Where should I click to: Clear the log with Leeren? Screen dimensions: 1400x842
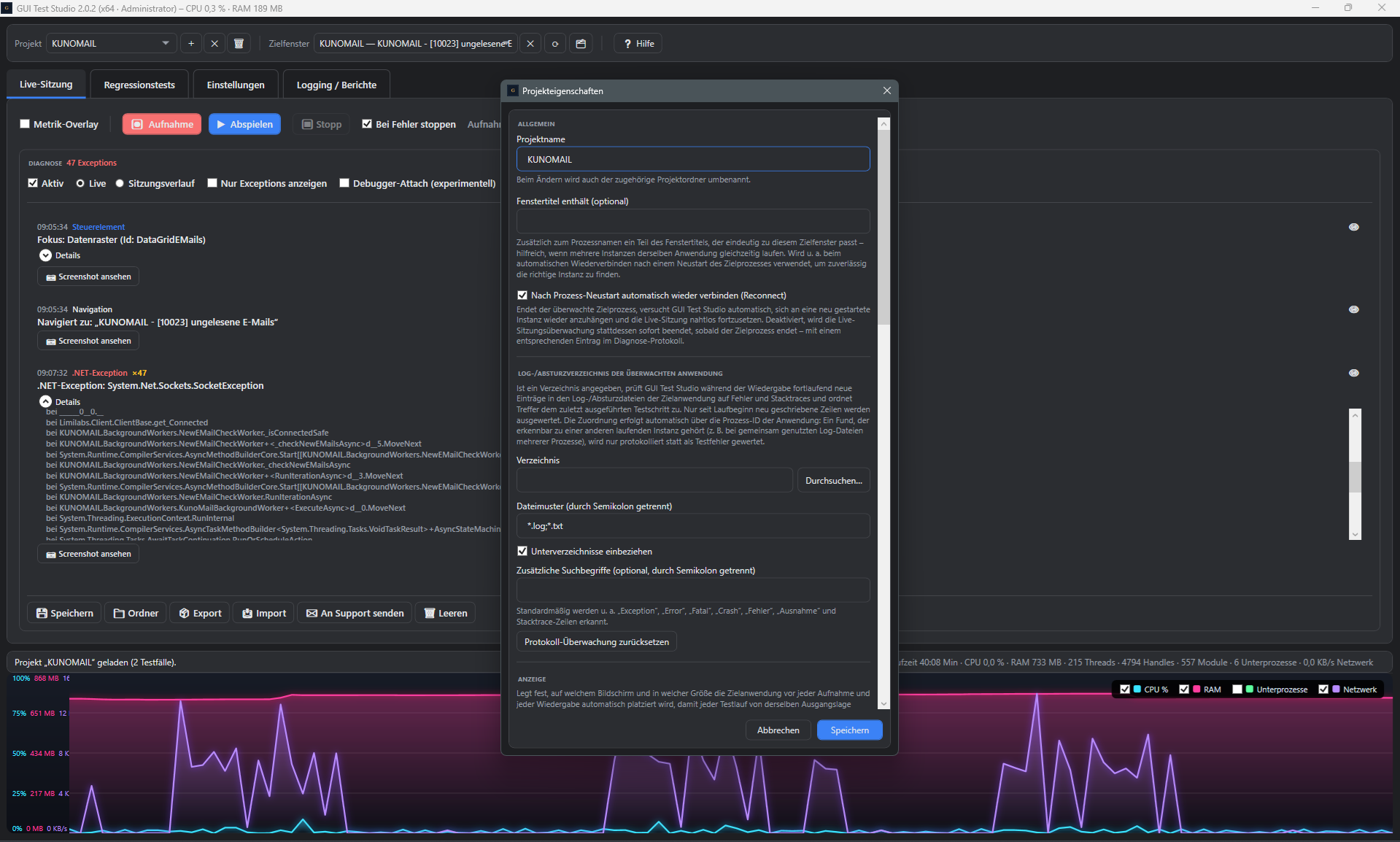coord(446,613)
